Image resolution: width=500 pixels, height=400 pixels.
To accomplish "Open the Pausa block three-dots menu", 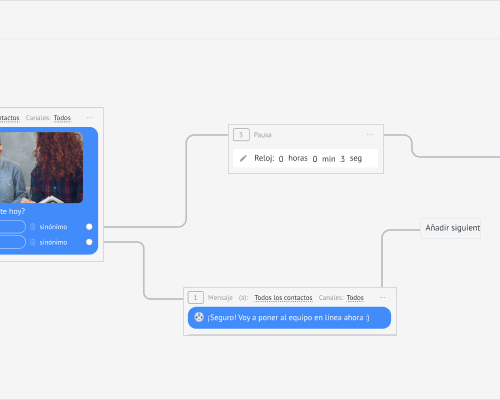I will coord(370,135).
